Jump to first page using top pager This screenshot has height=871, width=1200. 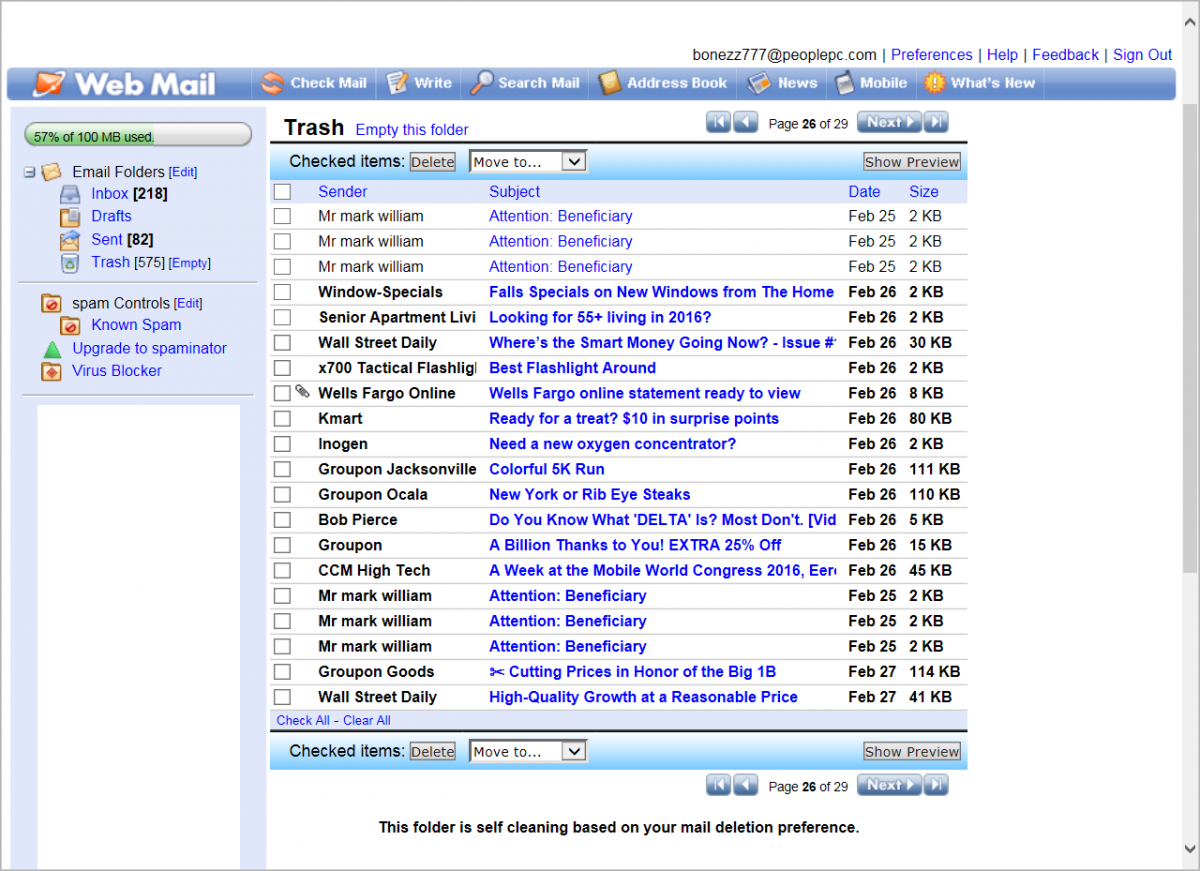(718, 122)
